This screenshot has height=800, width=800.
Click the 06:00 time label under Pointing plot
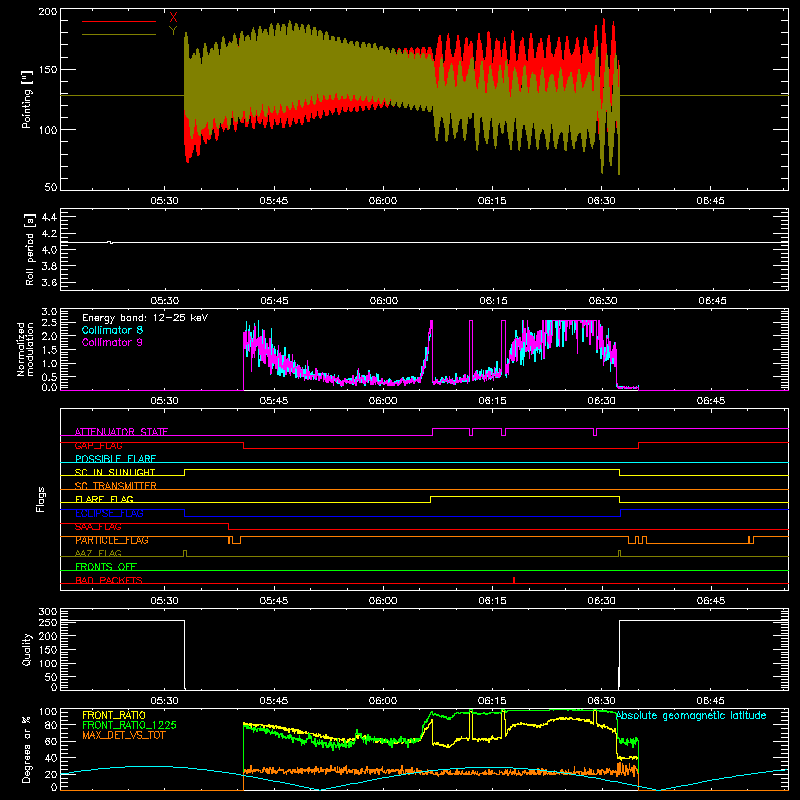coord(383,201)
